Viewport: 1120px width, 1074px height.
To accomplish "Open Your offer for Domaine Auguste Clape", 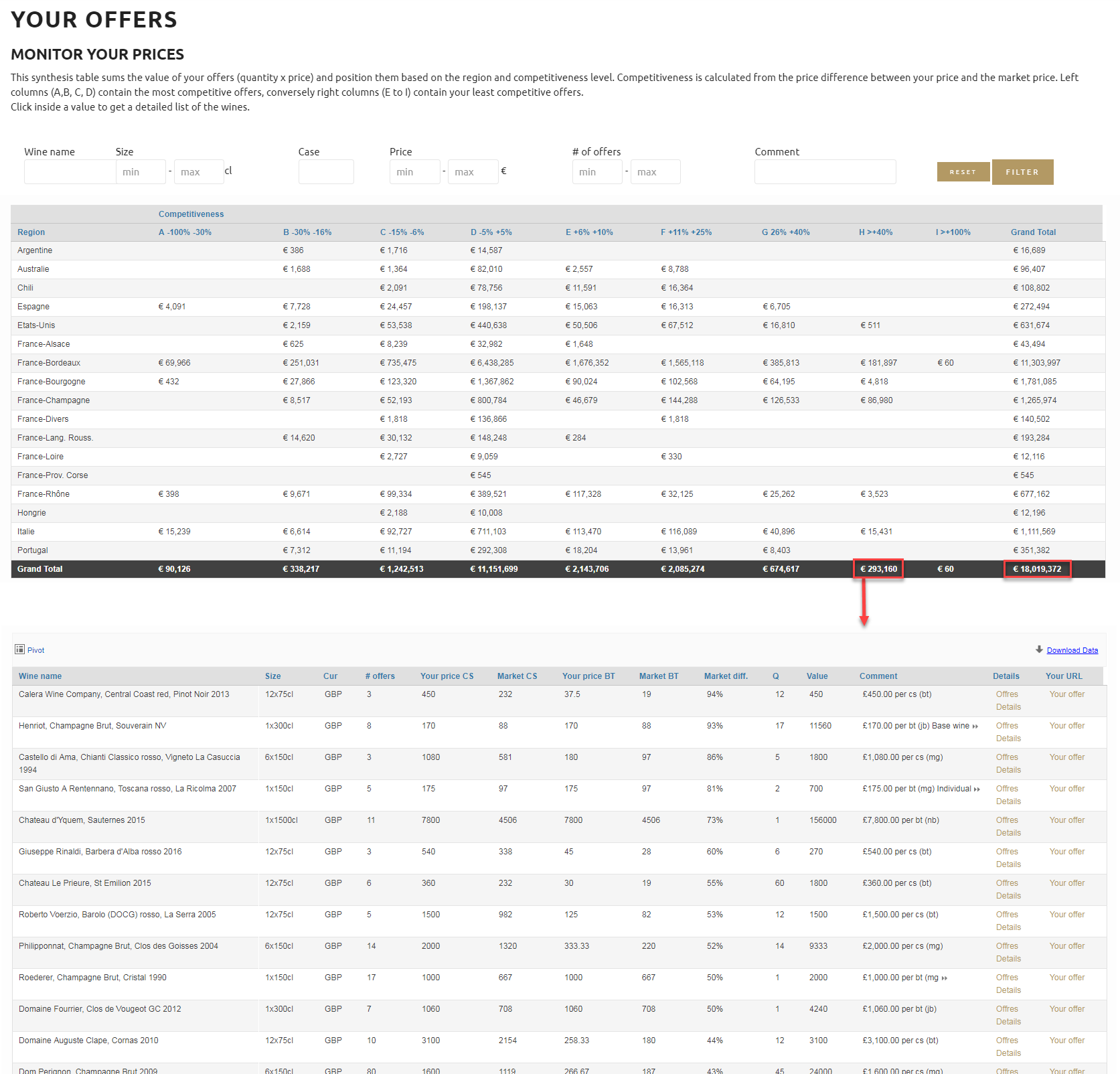I will [1067, 1041].
